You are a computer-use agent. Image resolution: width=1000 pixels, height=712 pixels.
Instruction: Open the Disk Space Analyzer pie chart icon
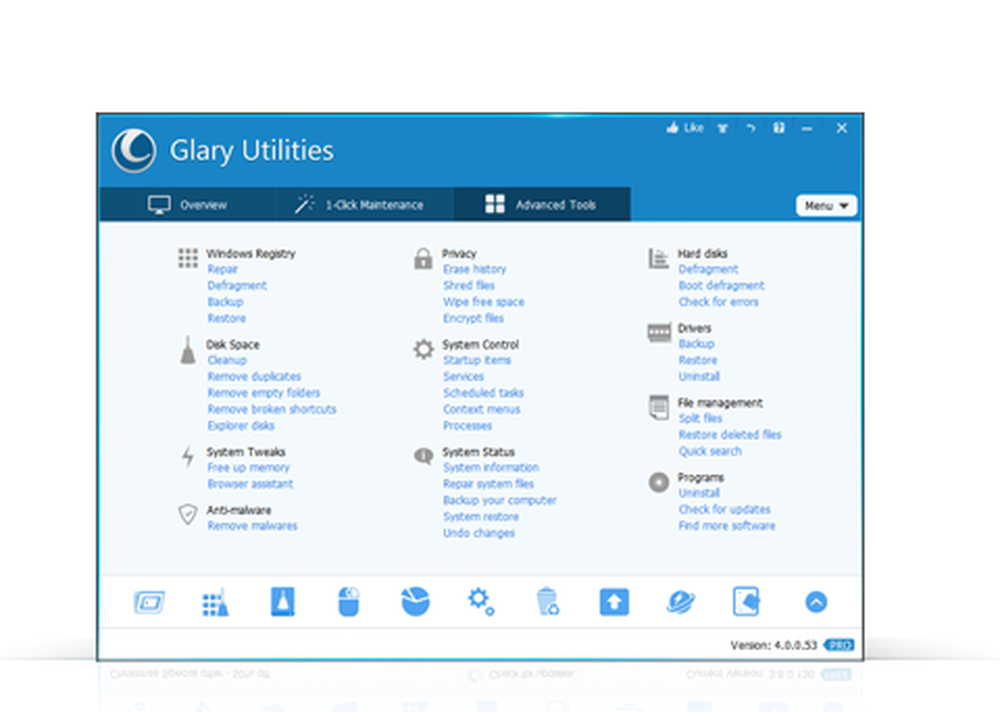tap(415, 601)
